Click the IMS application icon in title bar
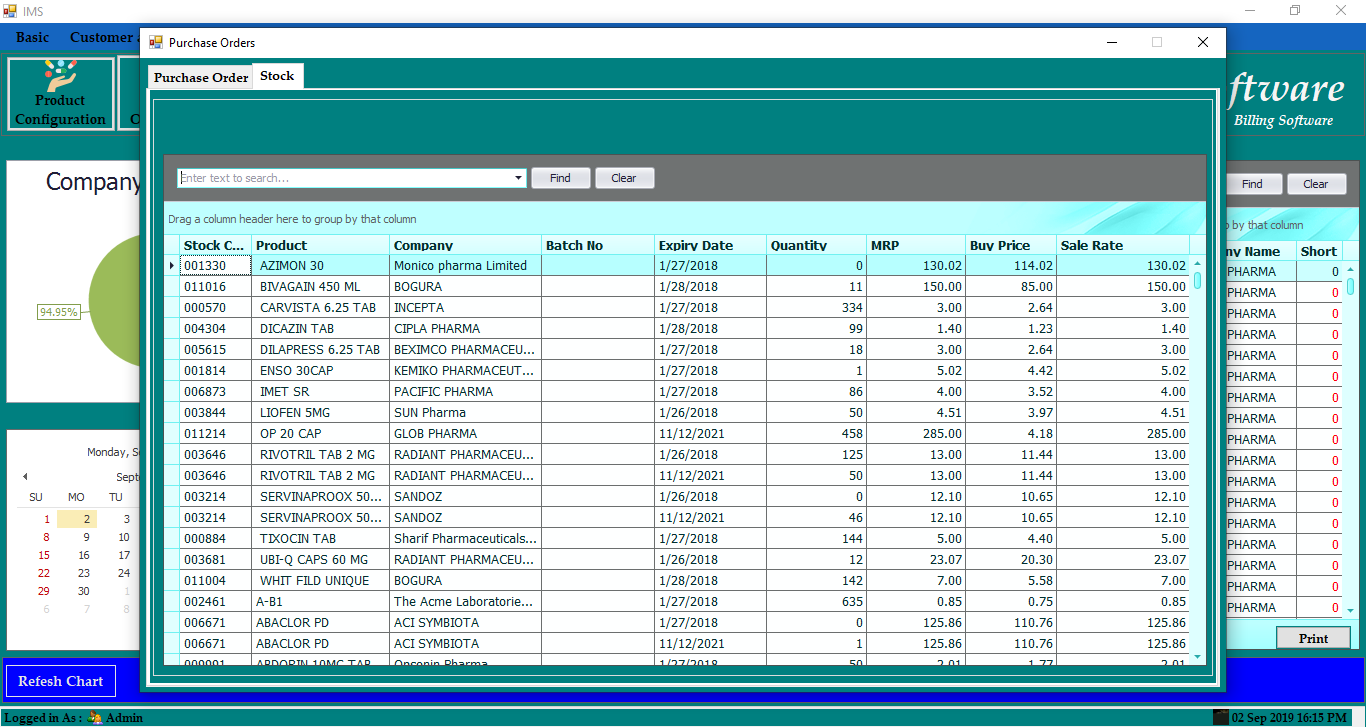The width and height of the screenshot is (1366, 727). click(10, 10)
